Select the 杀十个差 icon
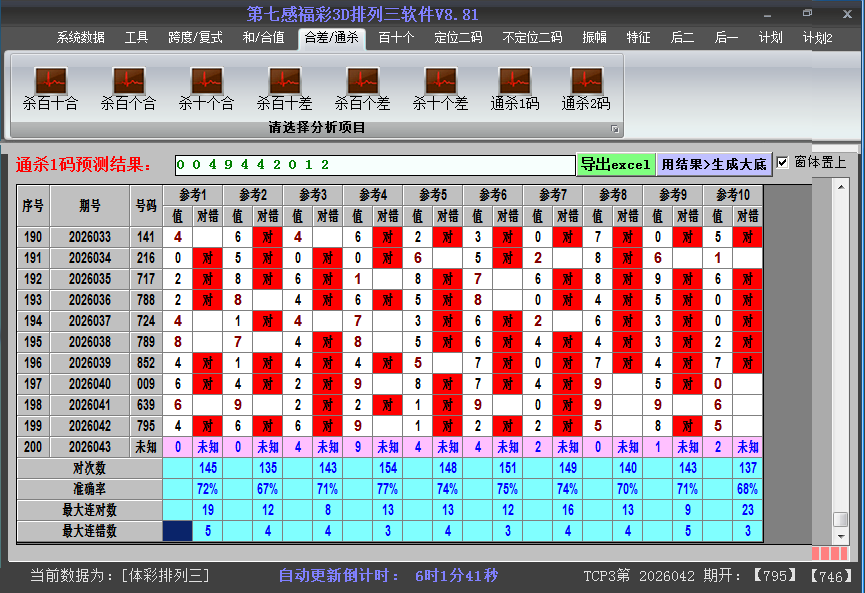865x593 pixels. (x=440, y=88)
